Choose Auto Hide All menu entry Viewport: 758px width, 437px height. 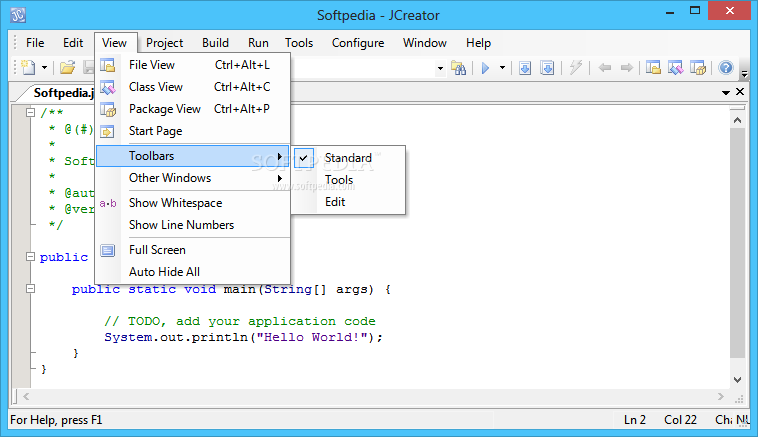point(193,272)
